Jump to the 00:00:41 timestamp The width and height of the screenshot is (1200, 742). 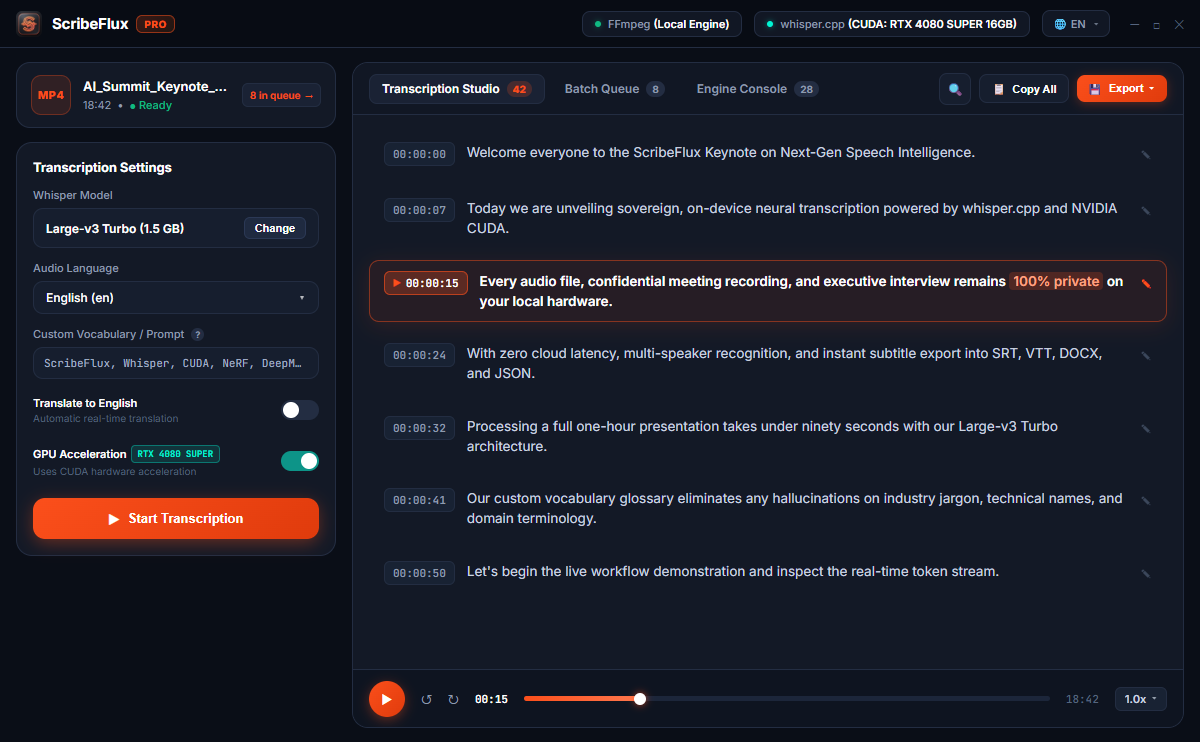pyautogui.click(x=420, y=500)
